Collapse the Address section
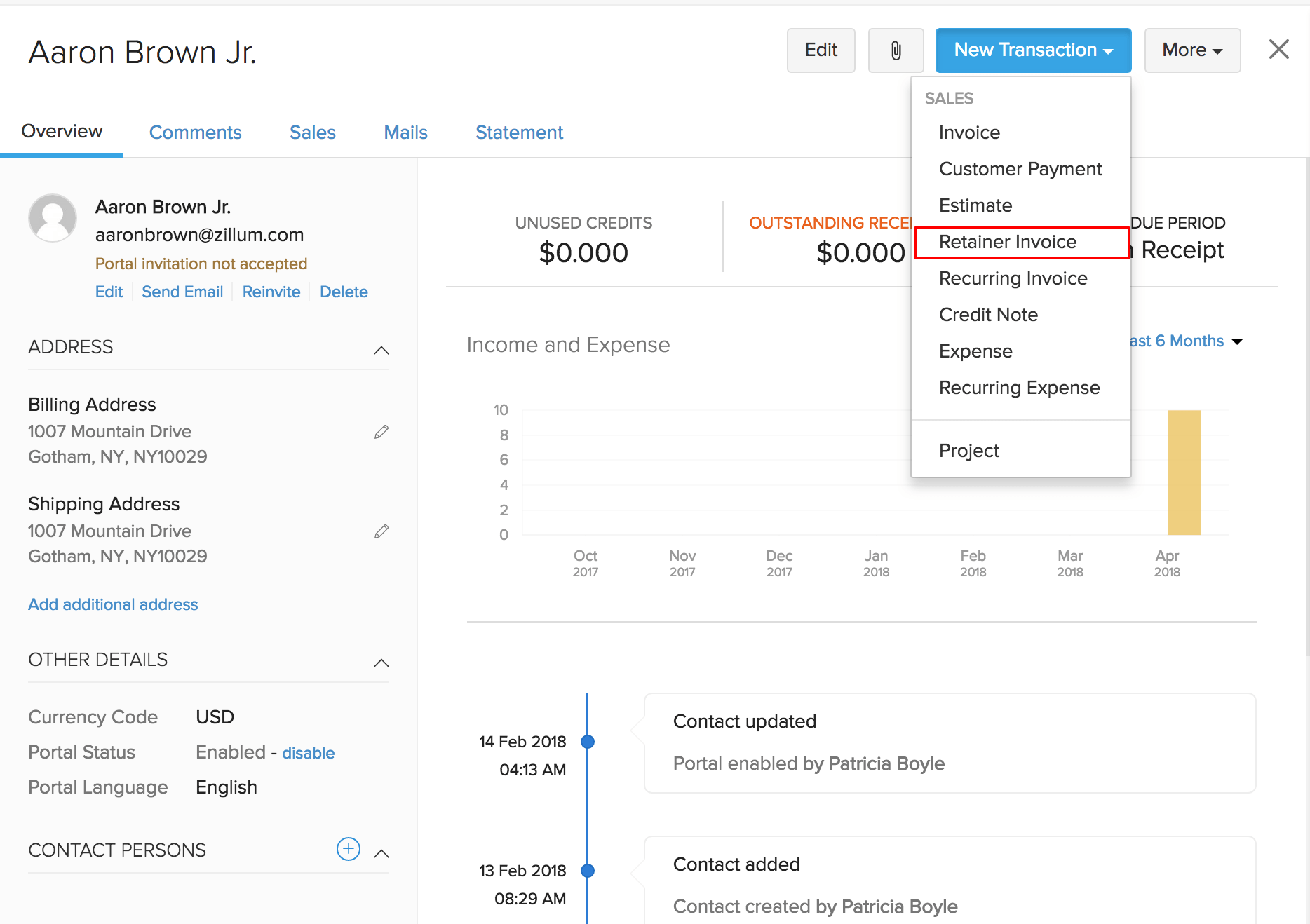 pyautogui.click(x=381, y=350)
